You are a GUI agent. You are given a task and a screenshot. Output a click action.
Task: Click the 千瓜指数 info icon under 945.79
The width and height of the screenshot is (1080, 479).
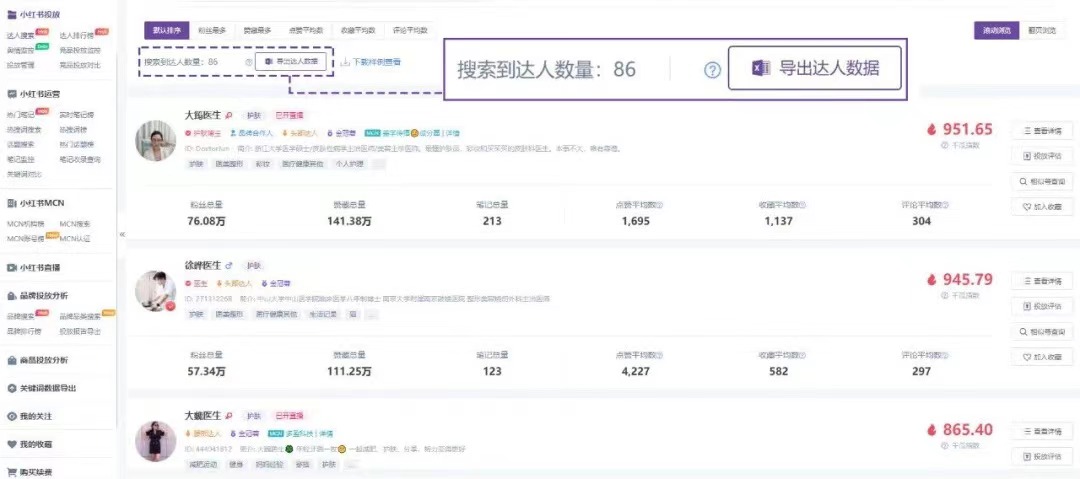[944, 295]
